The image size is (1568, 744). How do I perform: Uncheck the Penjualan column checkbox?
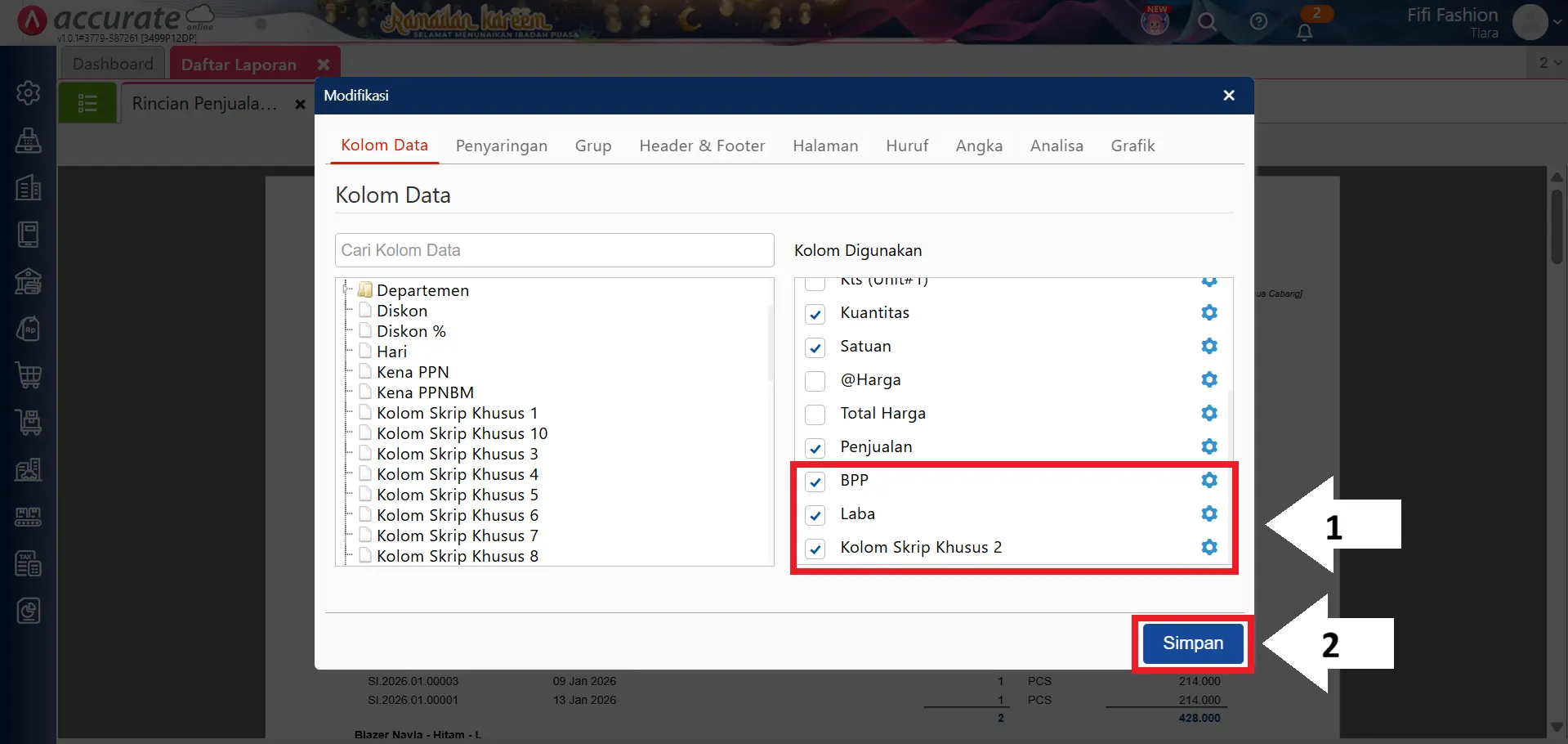click(815, 448)
